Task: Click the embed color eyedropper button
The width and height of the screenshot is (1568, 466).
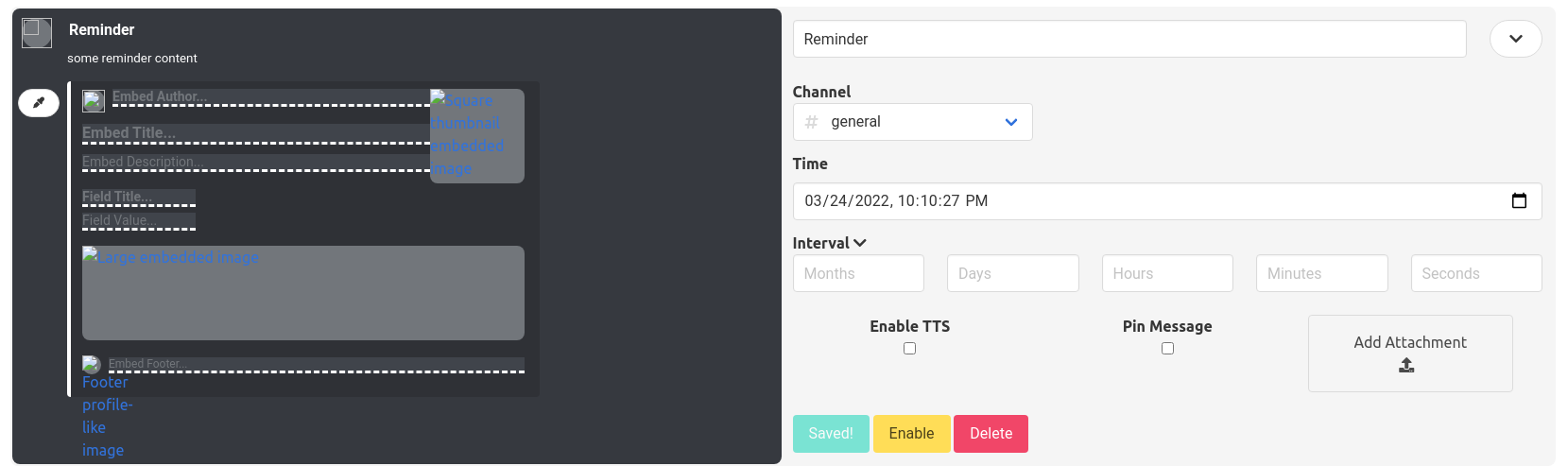Action: click(x=39, y=102)
